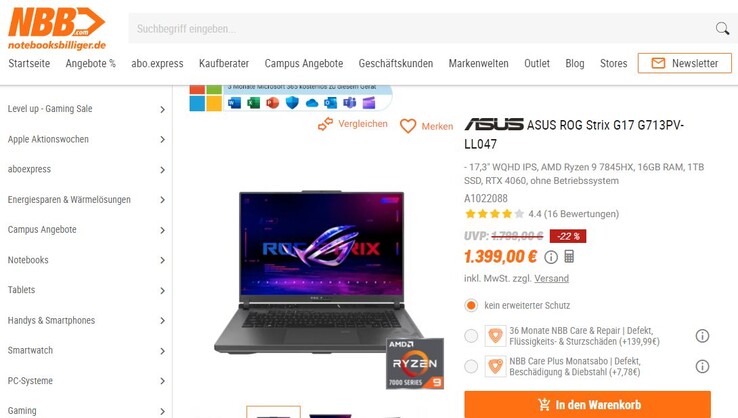Select 36 Monate NBB Care & Repair option
Viewport: 738px width, 418px height.
click(x=471, y=336)
